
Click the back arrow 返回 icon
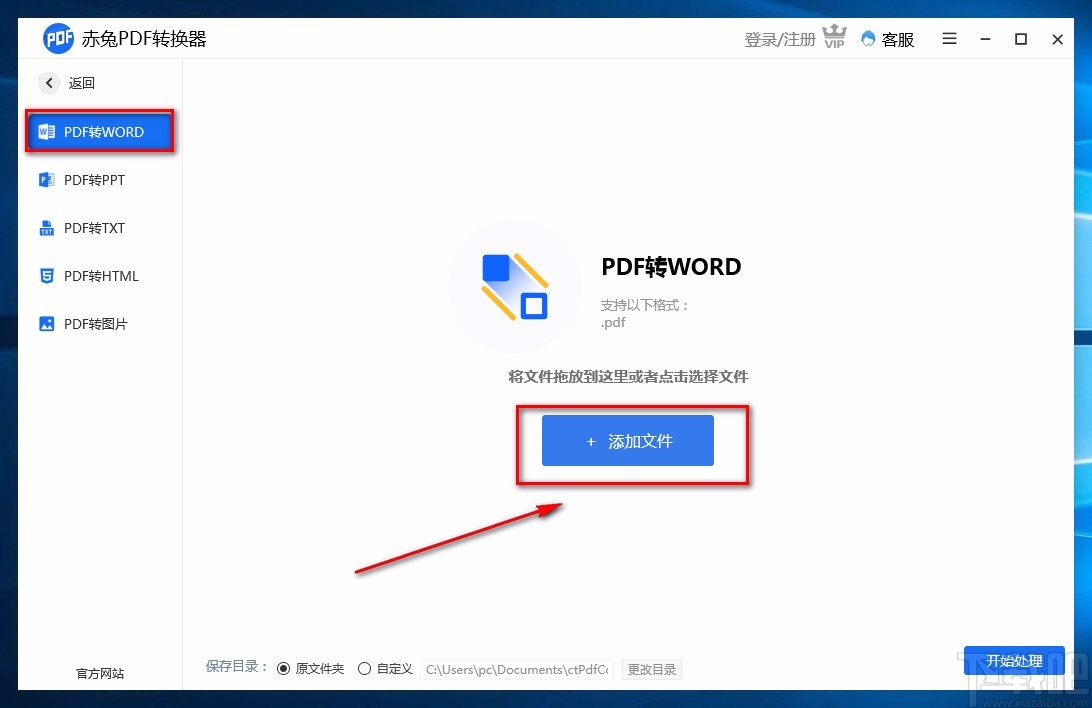tap(49, 83)
